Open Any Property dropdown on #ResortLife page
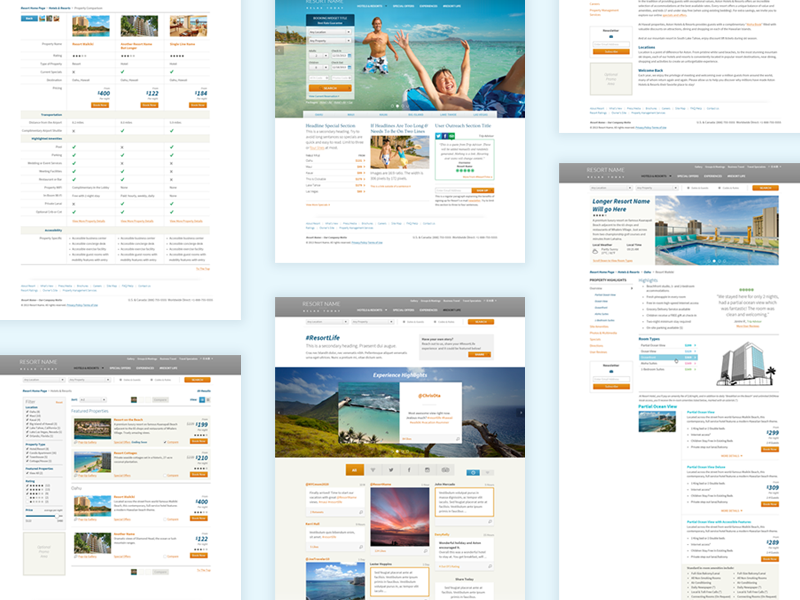Screen dimensions: 800x600 pyautogui.click(x=372, y=322)
